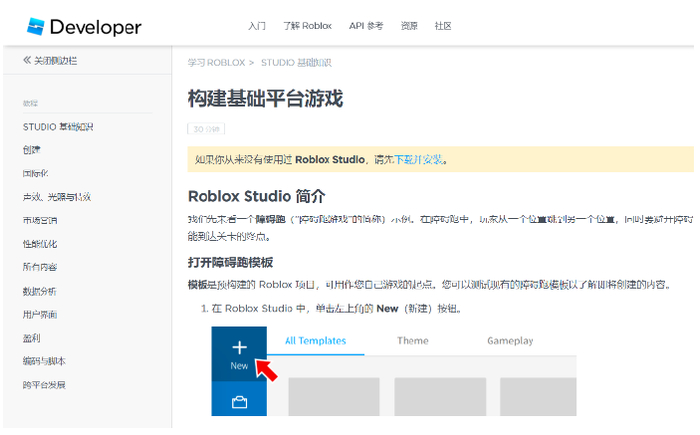
Task: Click the 学习 ROBLOX breadcrumb link
Action: 216,62
